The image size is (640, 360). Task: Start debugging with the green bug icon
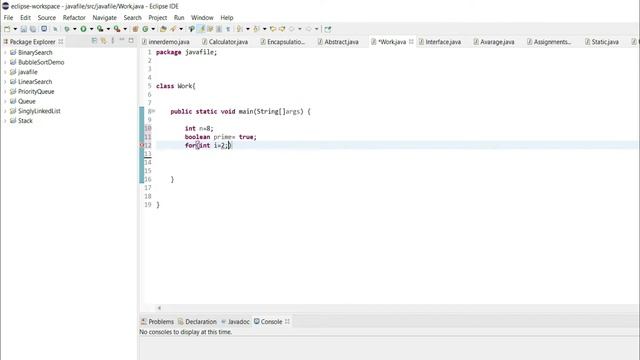(67, 29)
